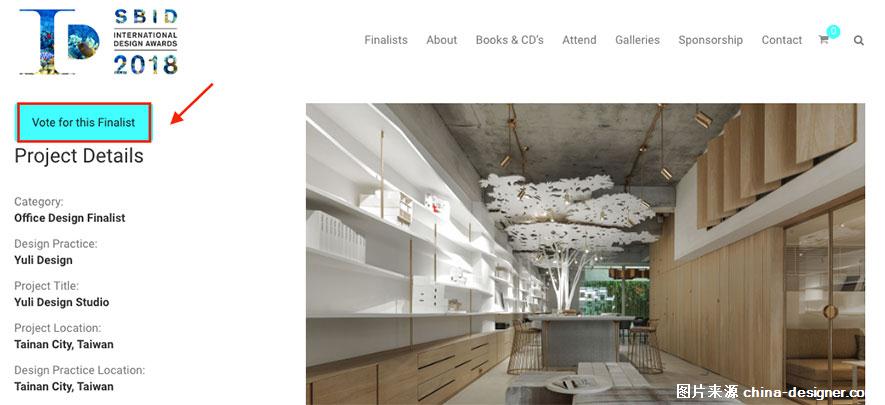This screenshot has width=885, height=405.
Task: Click the Project Details heading
Action: coord(79,156)
